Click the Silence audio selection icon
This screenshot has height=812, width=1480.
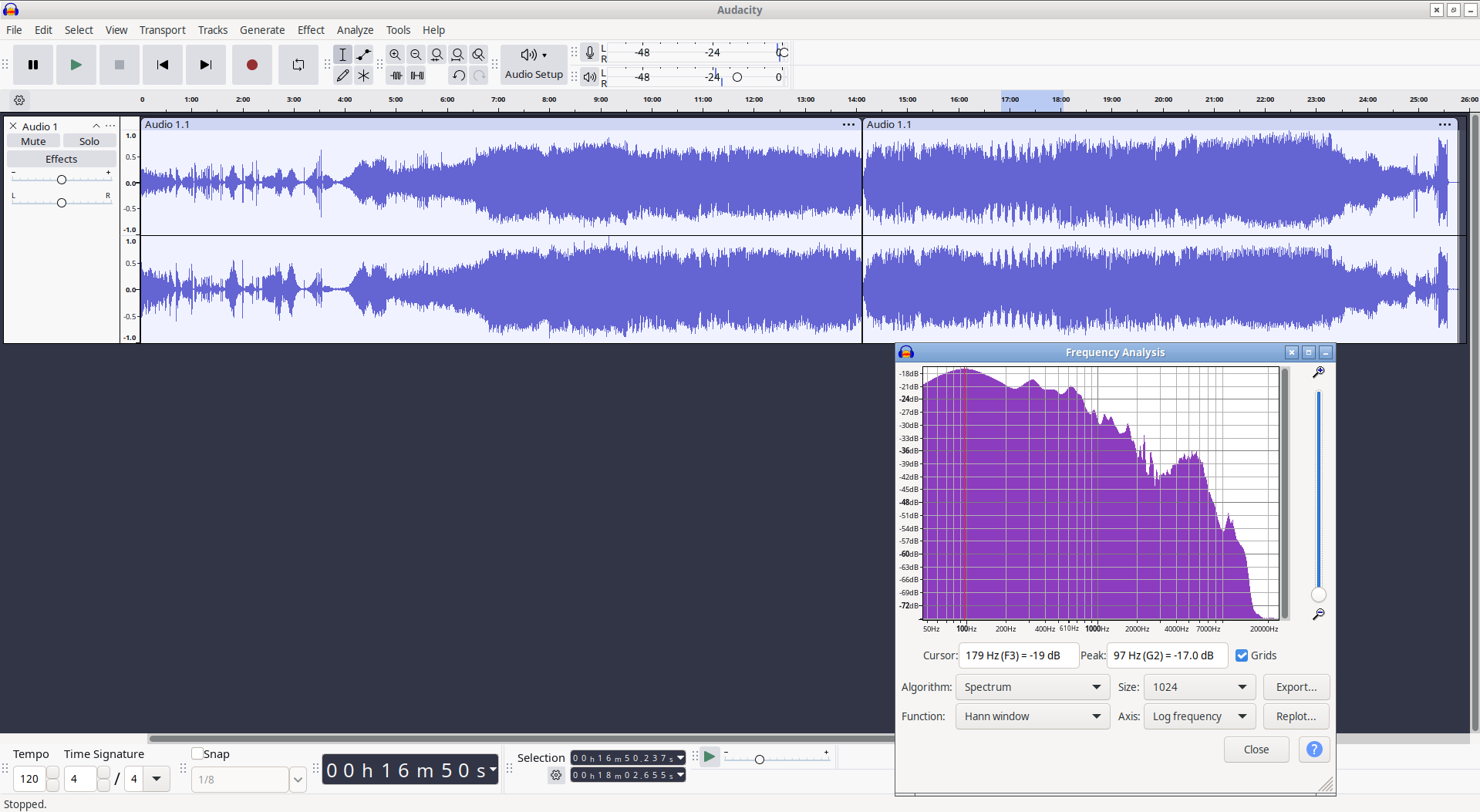[x=417, y=76]
